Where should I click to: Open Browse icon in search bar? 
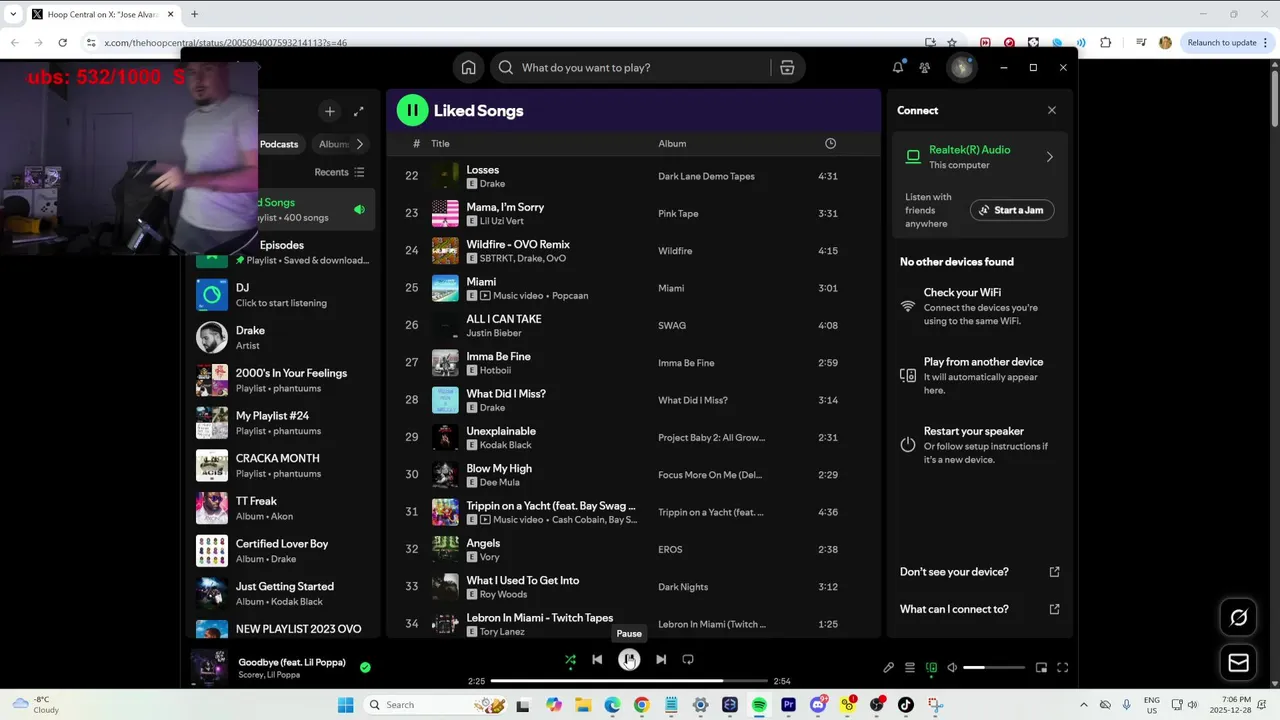787,68
